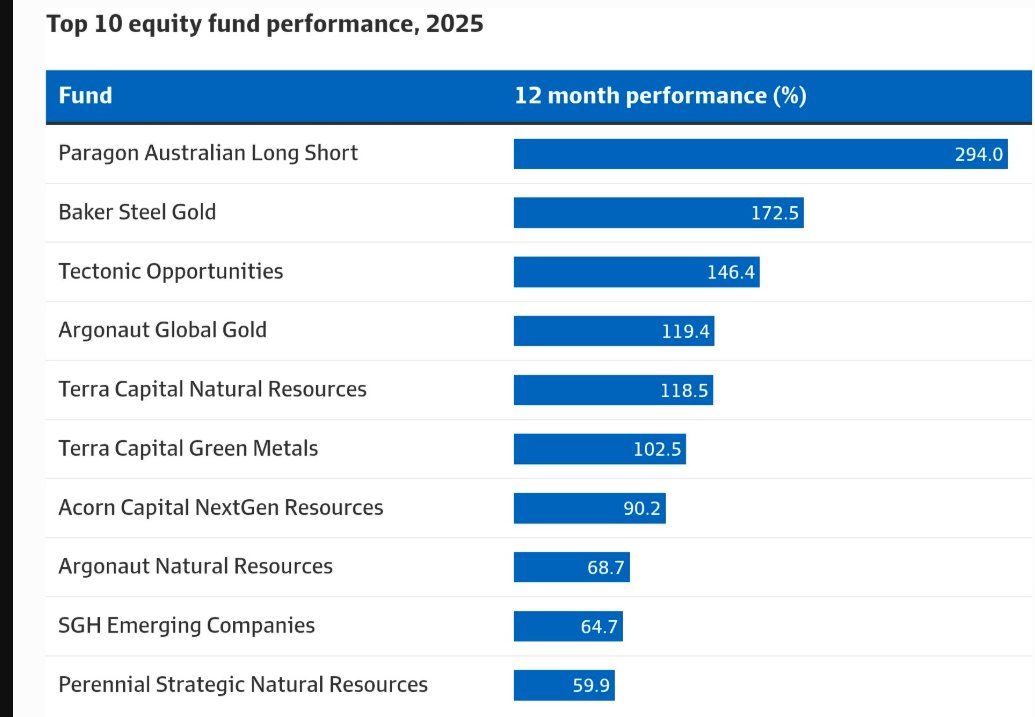Click the 'Fund' column header
This screenshot has height=717, width=1035.
pos(85,96)
